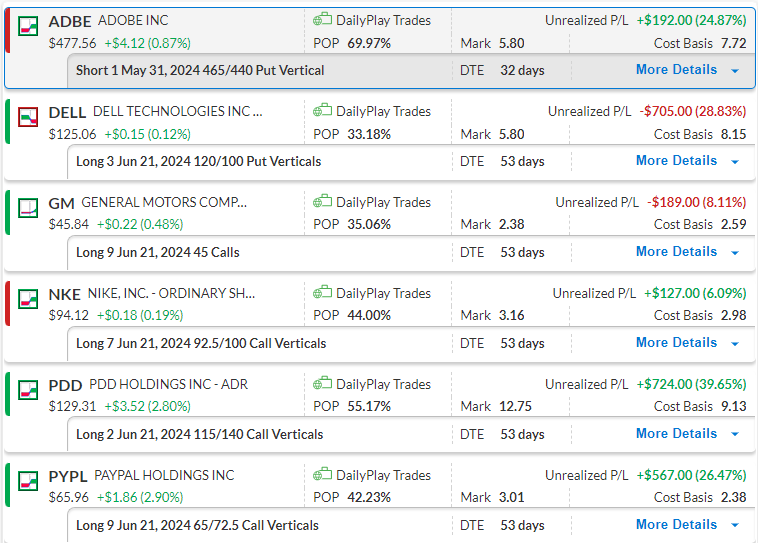Click 'Long 3 Jun 21, 2024 120/100 Put Verticals'
This screenshot has width=758, height=543.
[x=198, y=161]
